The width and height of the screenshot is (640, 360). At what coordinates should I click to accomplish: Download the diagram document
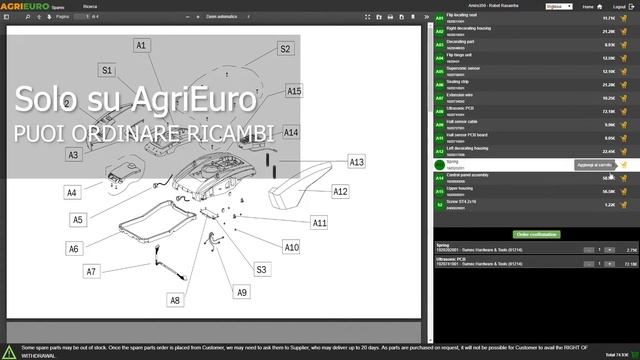pos(402,17)
